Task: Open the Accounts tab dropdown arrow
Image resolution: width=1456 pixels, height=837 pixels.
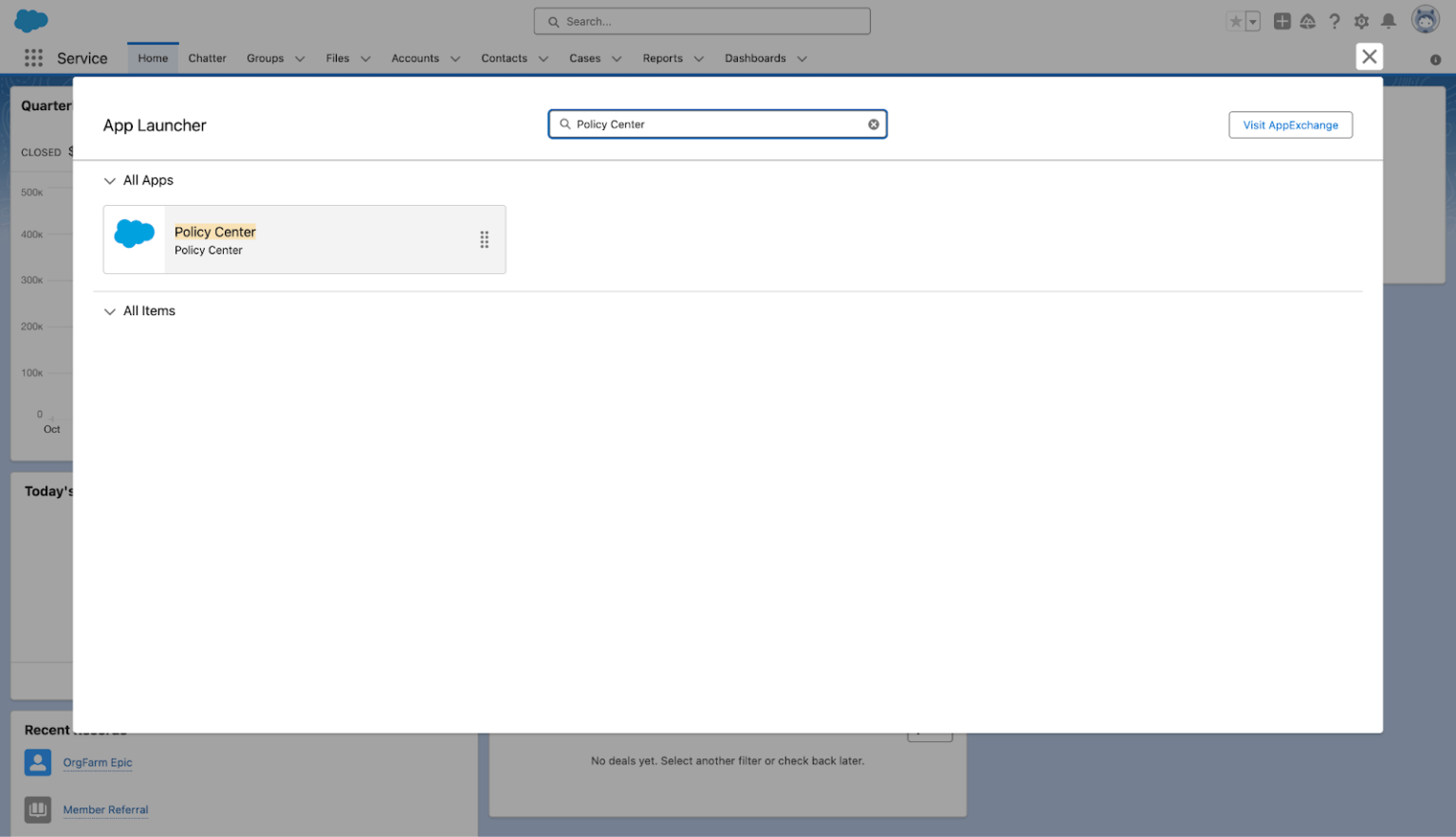Action: pyautogui.click(x=455, y=58)
